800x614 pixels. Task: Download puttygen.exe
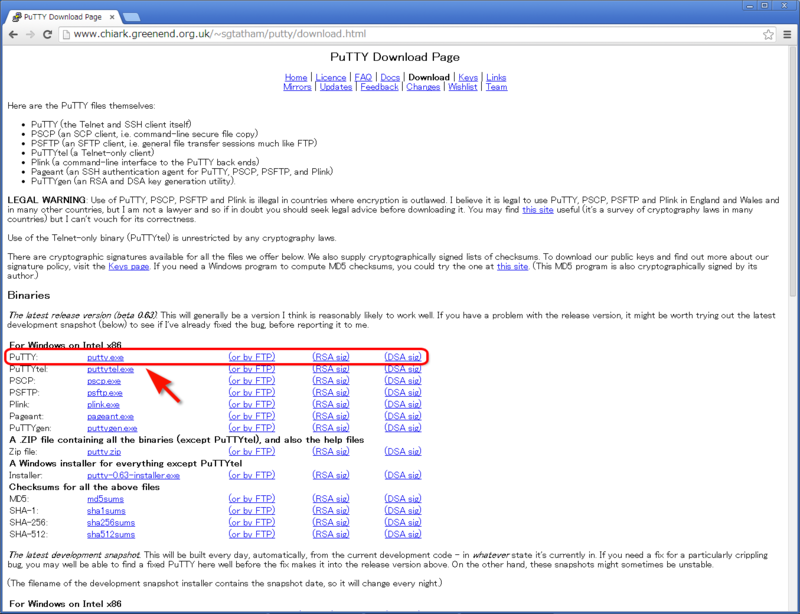pos(112,428)
